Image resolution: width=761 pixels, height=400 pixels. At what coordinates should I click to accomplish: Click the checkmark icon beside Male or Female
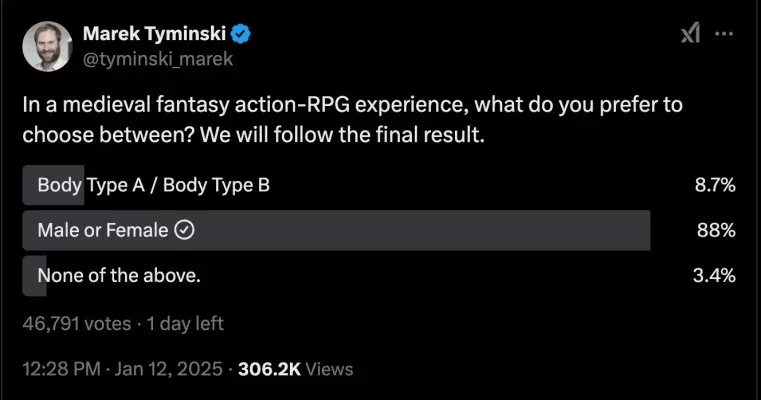tap(184, 230)
